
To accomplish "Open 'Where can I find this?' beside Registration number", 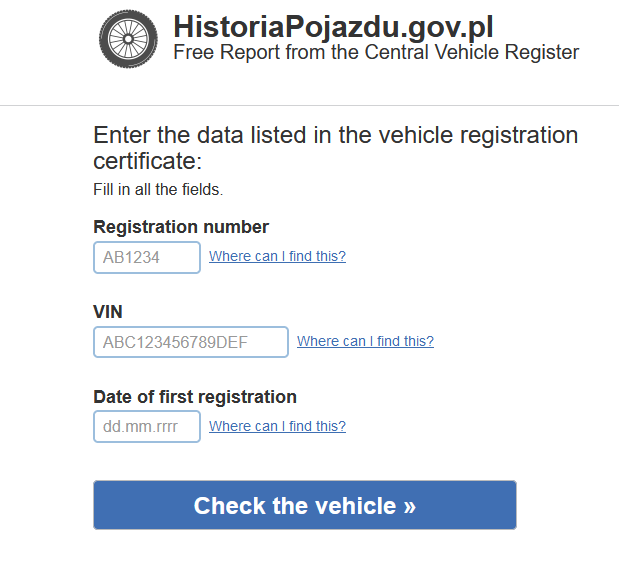I will tap(278, 256).
